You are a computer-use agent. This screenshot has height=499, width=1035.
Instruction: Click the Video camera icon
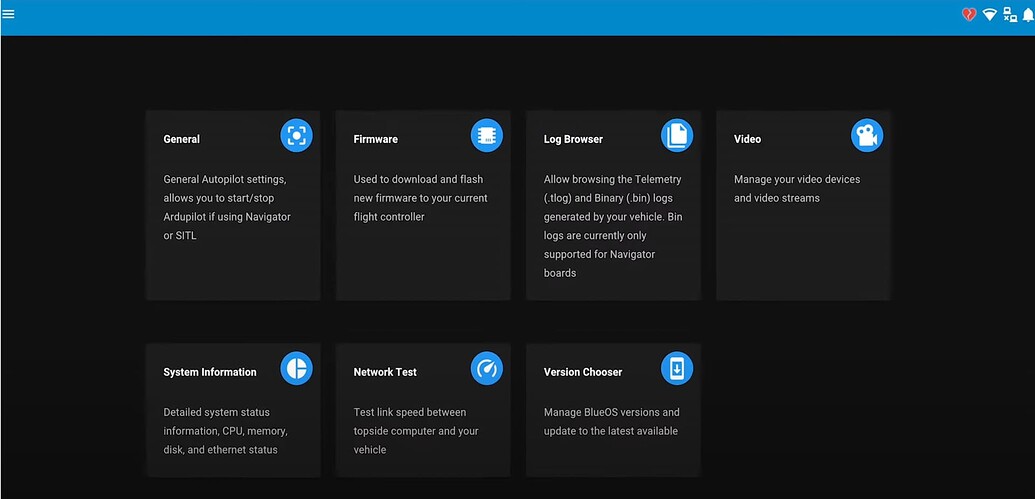(866, 136)
